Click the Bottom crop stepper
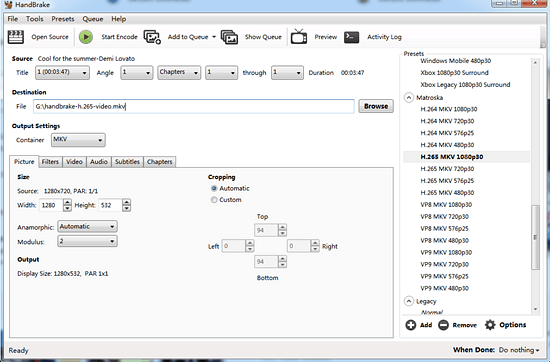Viewport: 550px width, 362px height. click(x=282, y=261)
